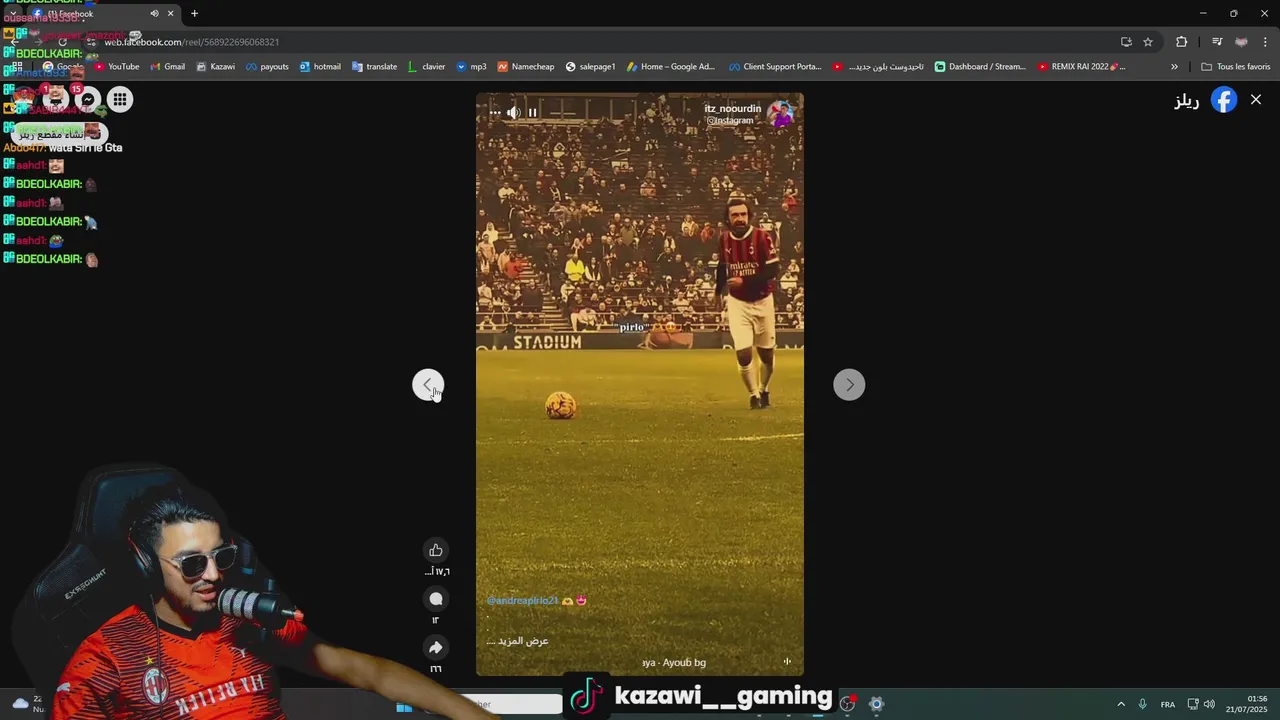Image resolution: width=1280 pixels, height=720 pixels.
Task: Open the reel audio track Ayoub bg
Action: click(674, 662)
